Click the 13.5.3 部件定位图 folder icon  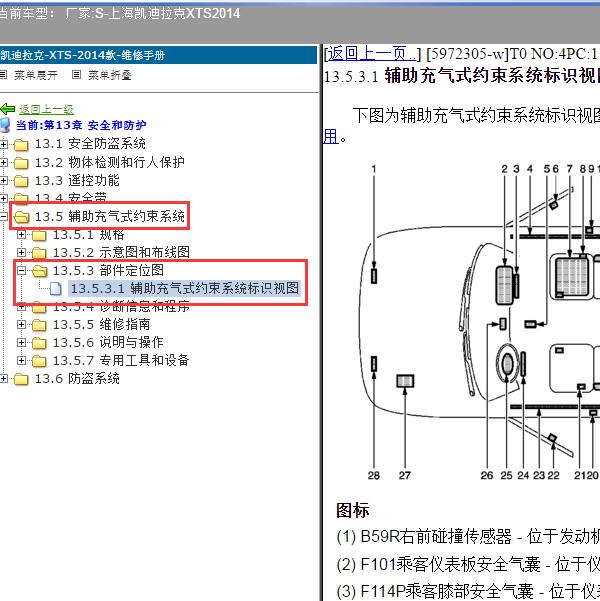tap(39, 271)
